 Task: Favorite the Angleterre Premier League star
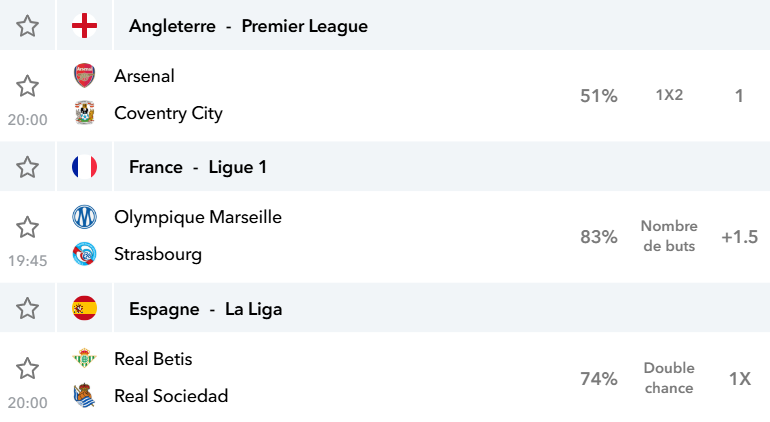28,26
